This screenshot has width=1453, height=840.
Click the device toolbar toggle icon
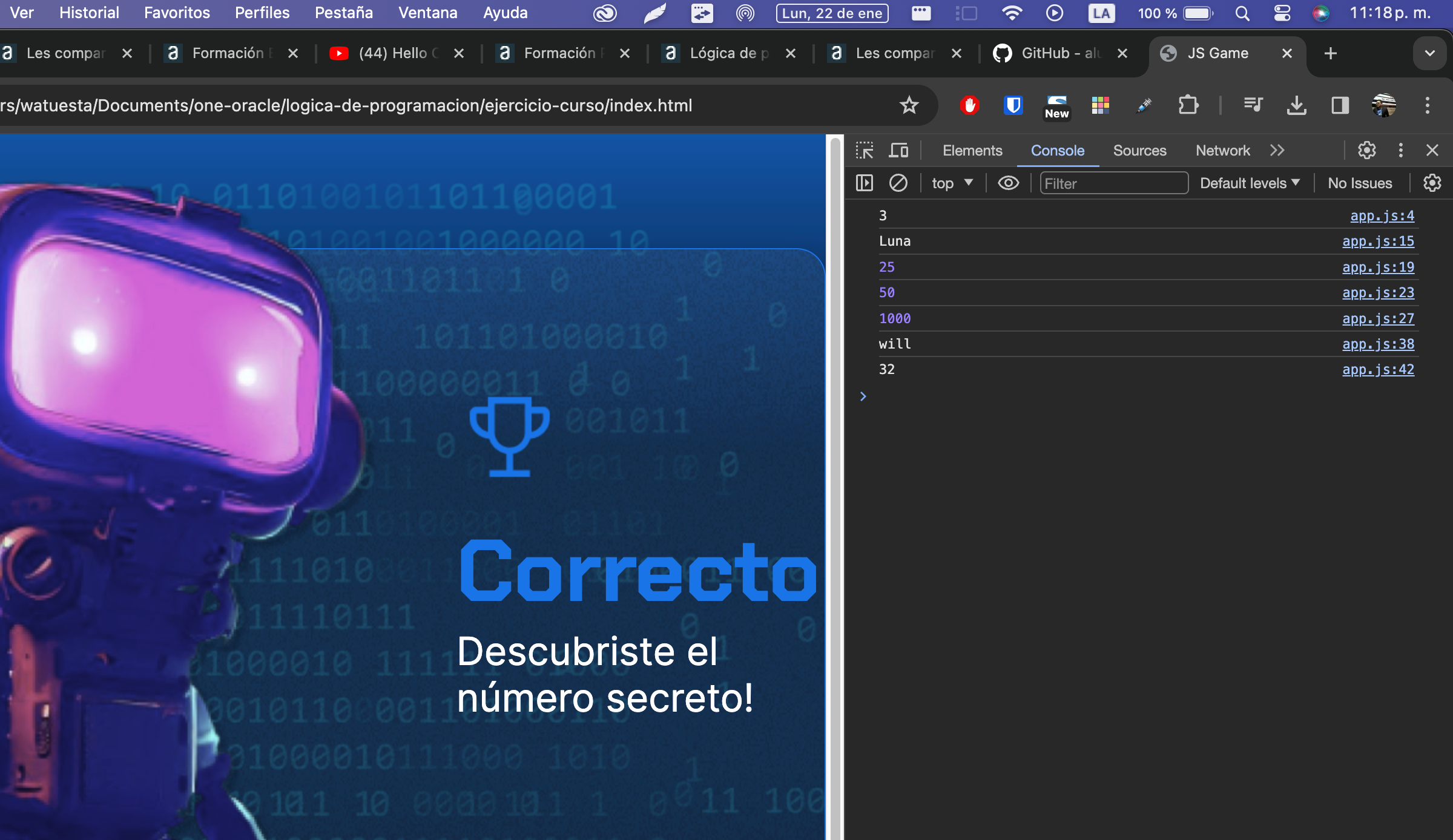click(x=898, y=150)
